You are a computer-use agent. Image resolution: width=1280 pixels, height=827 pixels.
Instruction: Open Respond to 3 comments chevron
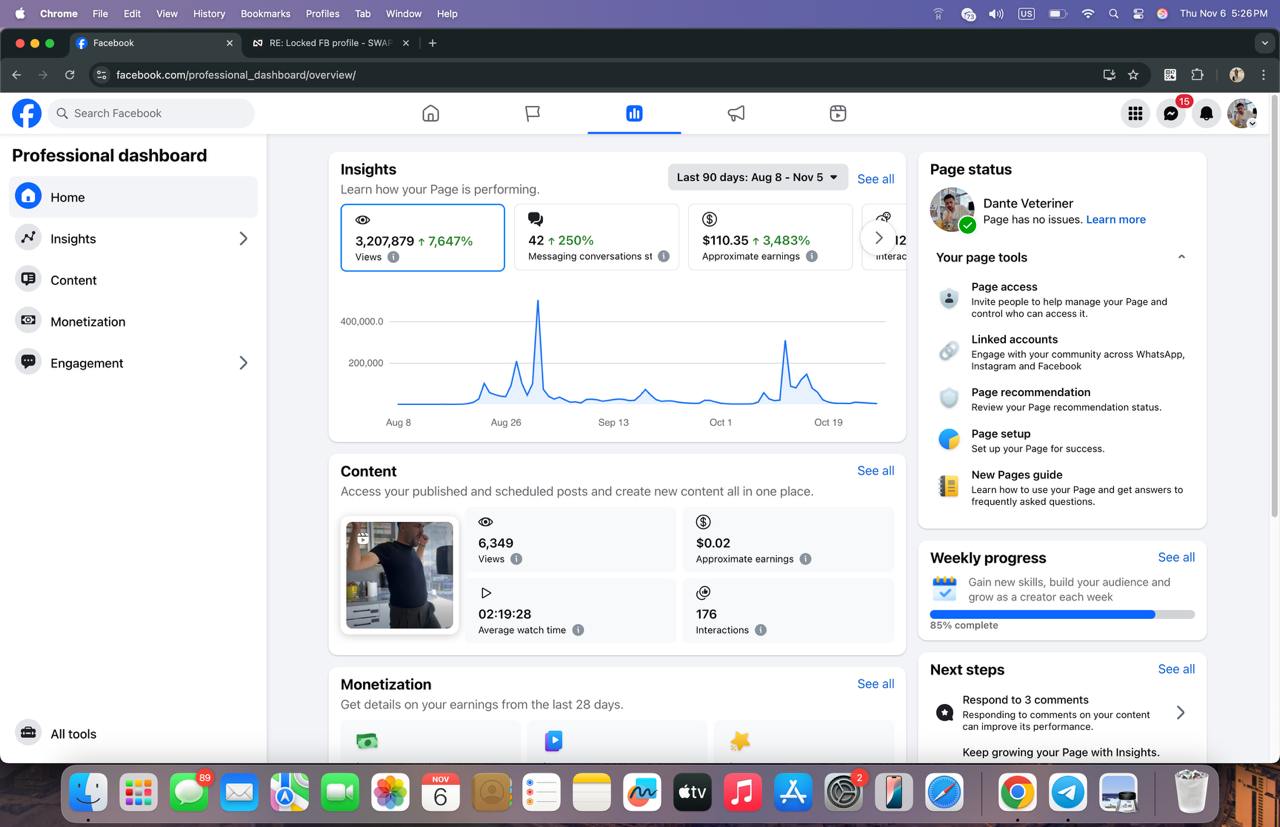(x=1181, y=712)
